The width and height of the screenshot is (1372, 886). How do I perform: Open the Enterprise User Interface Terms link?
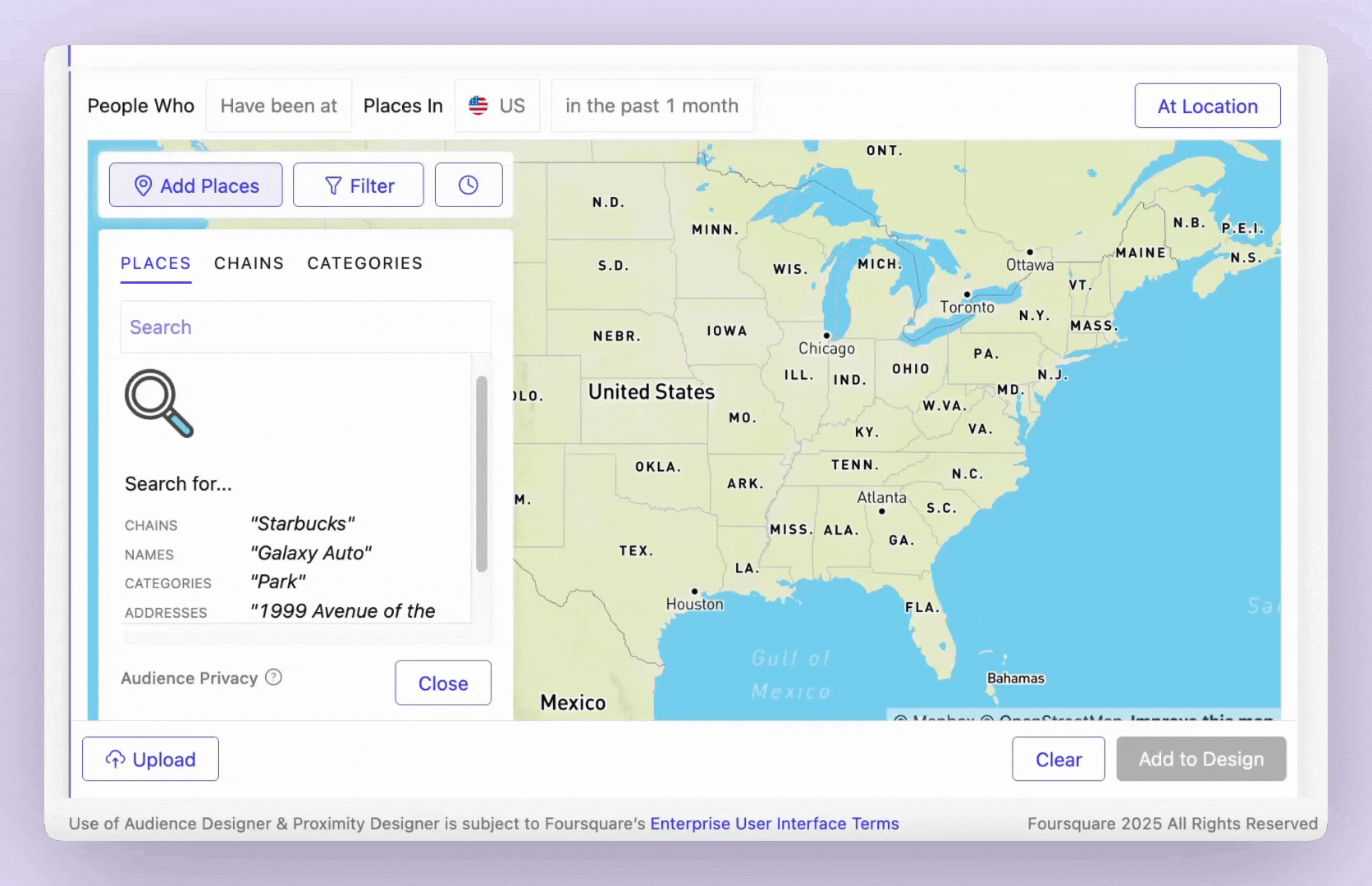coord(775,823)
